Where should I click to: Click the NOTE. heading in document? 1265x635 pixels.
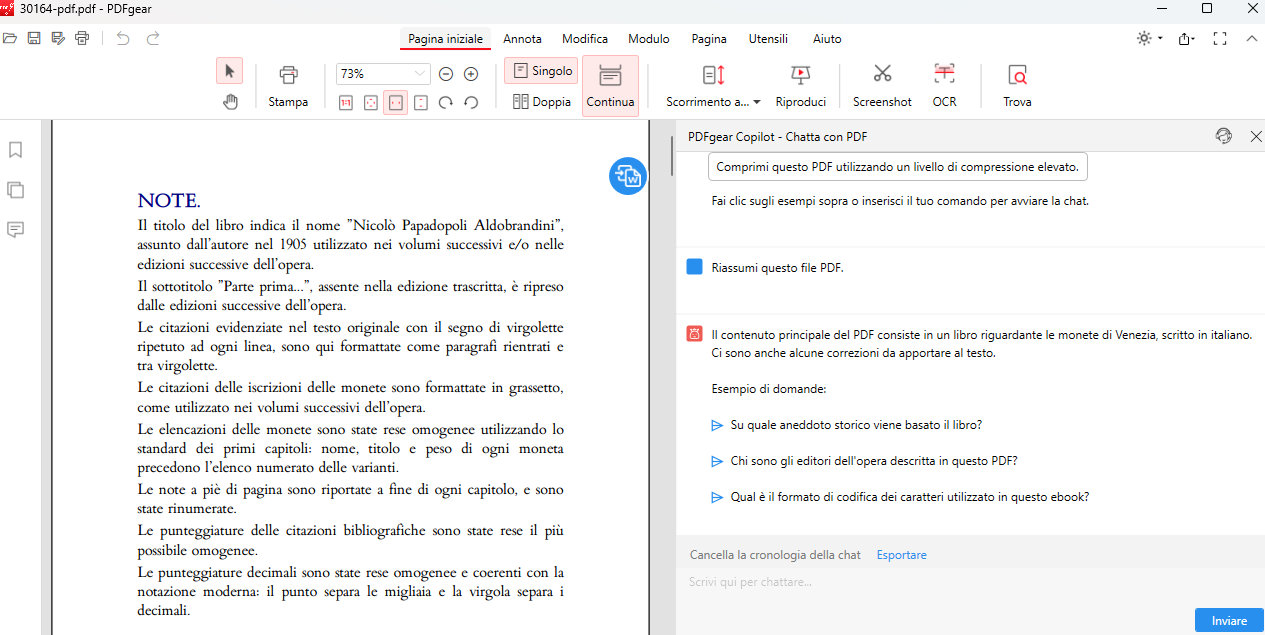point(168,200)
